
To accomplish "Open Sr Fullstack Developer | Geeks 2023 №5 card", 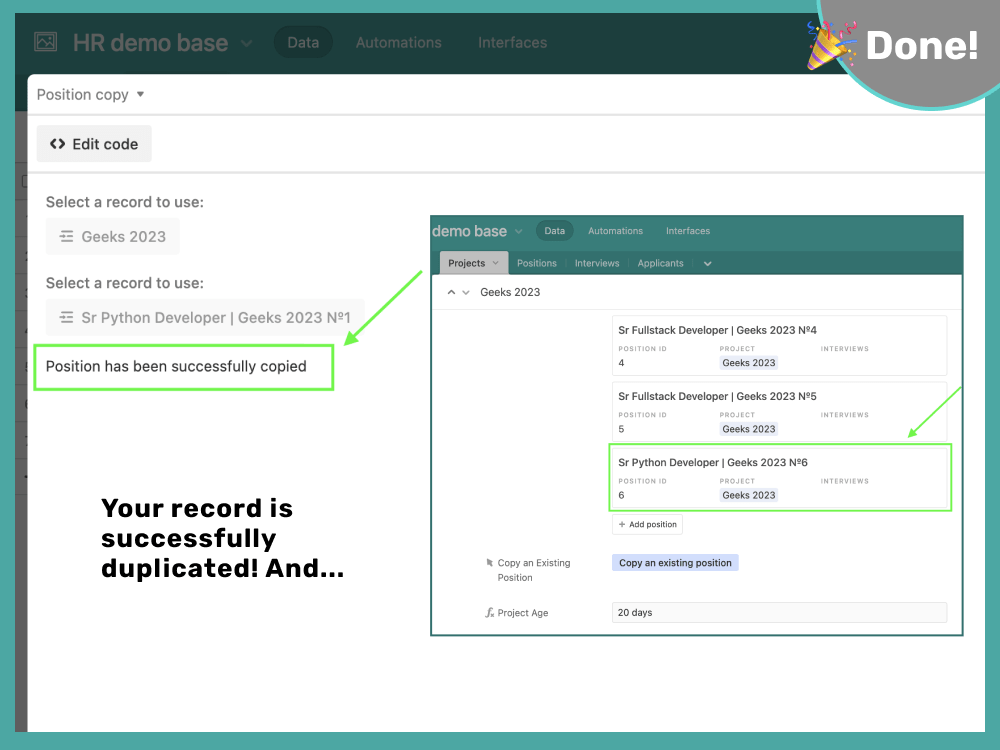I will click(x=779, y=412).
